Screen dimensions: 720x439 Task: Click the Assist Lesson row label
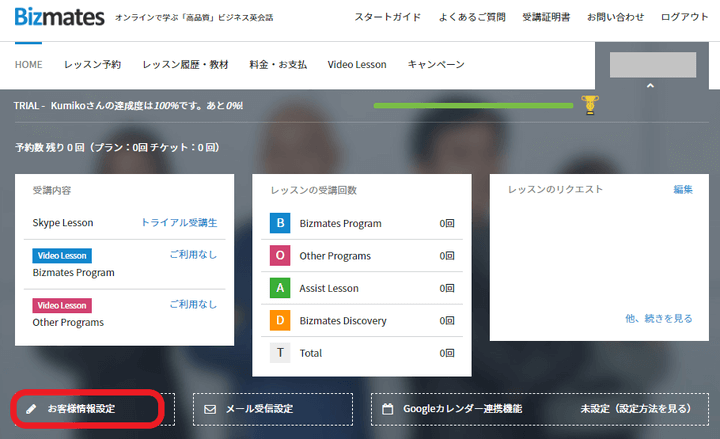click(x=329, y=288)
